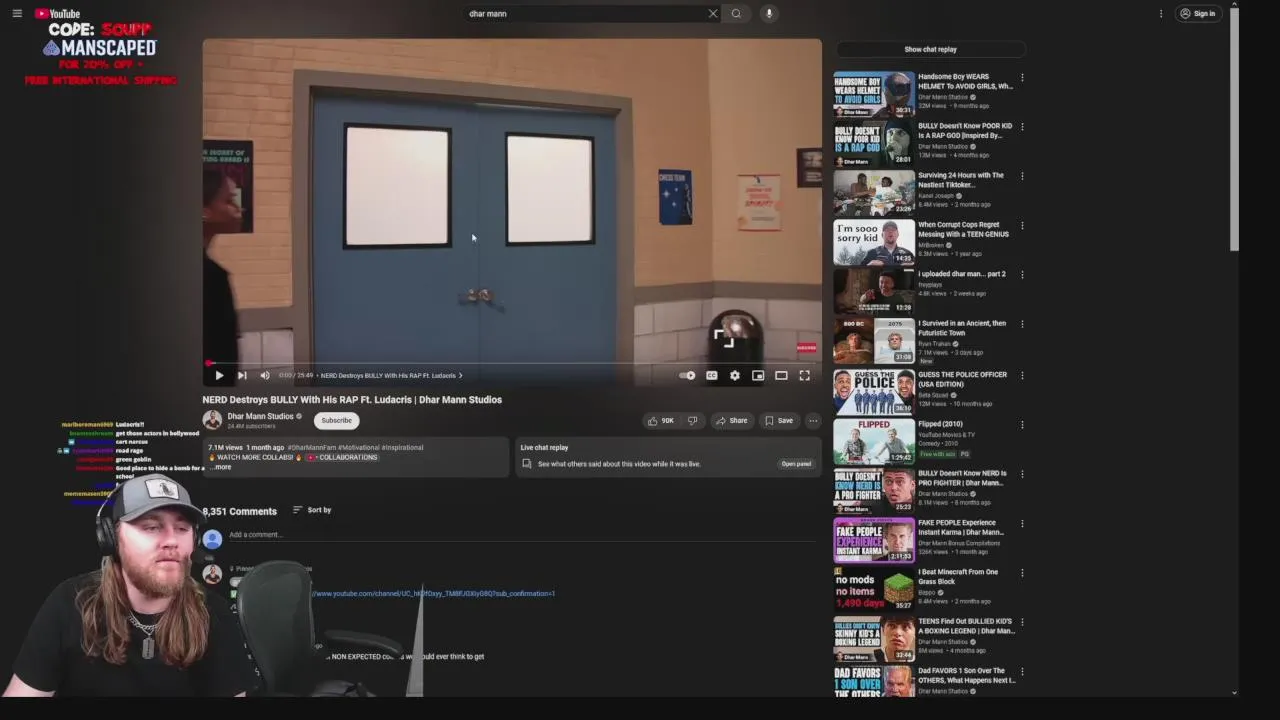Open title I Survived in an Ancient, then Futuristic Town
The width and height of the screenshot is (1280, 720).
click(962, 328)
